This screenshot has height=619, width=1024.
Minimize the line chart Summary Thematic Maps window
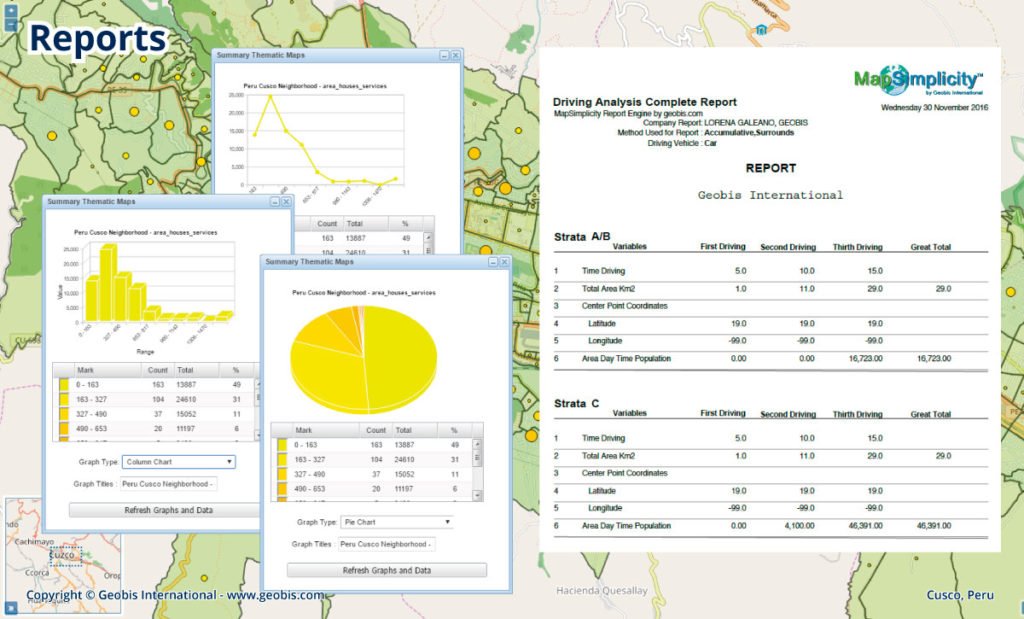click(x=445, y=56)
